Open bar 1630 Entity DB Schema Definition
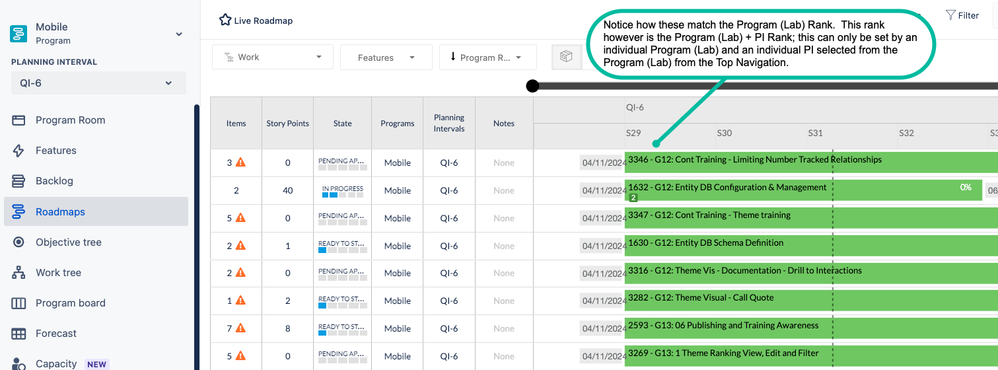 tap(812, 245)
